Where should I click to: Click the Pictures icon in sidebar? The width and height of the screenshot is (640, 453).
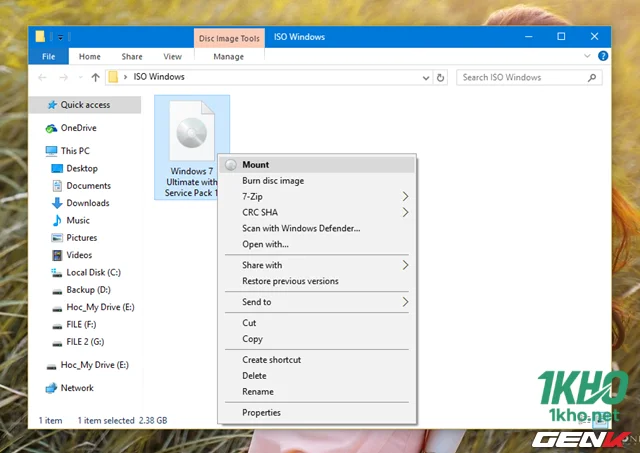click(57, 238)
